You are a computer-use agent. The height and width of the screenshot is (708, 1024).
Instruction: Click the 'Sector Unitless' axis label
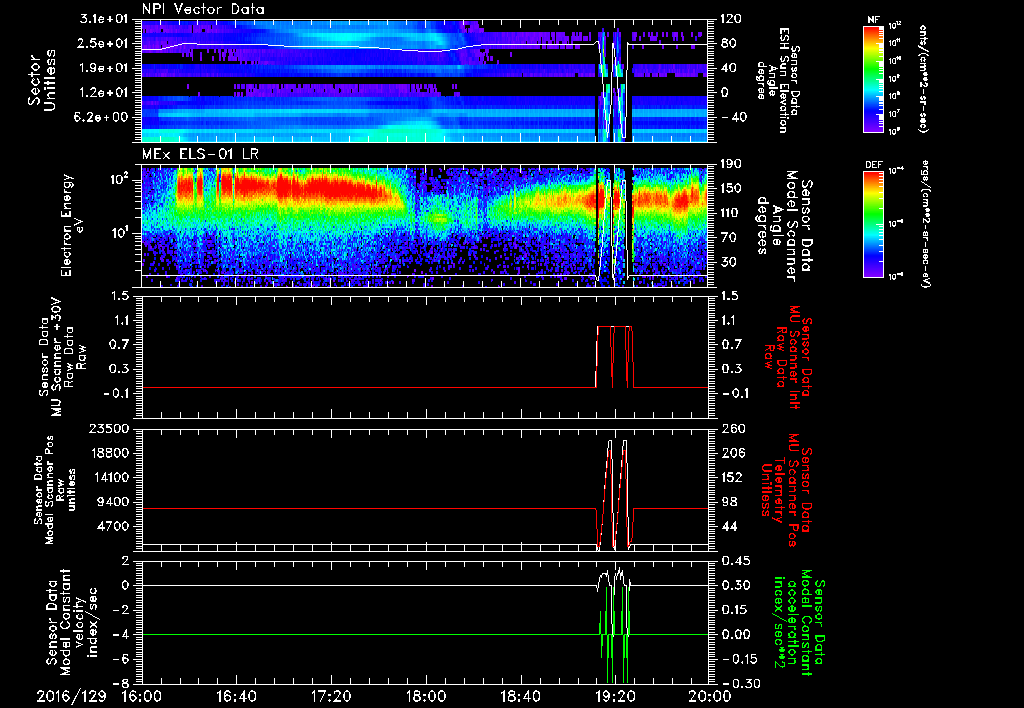click(42, 80)
